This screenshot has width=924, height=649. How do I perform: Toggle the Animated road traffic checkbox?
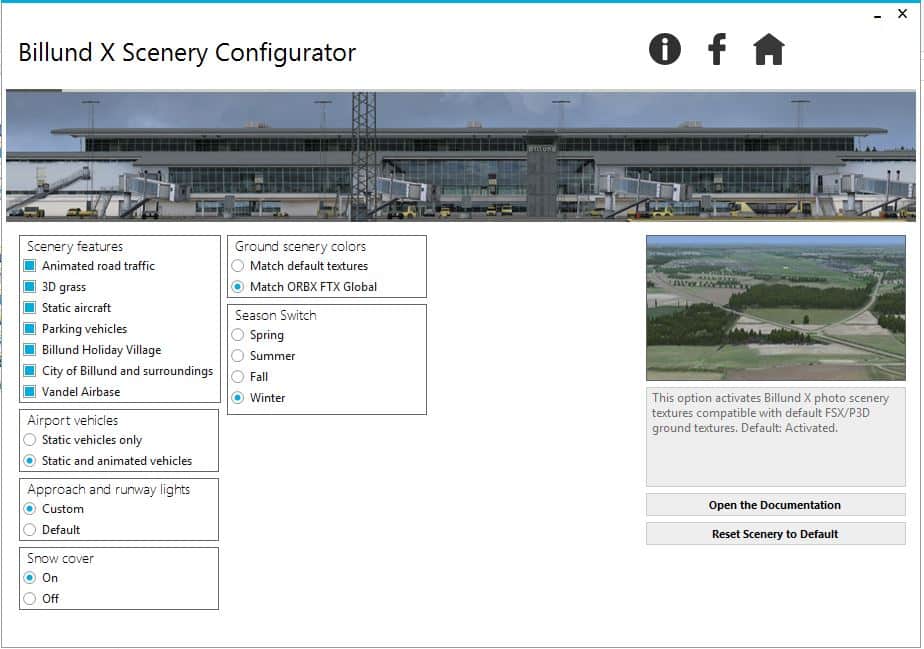coord(30,266)
